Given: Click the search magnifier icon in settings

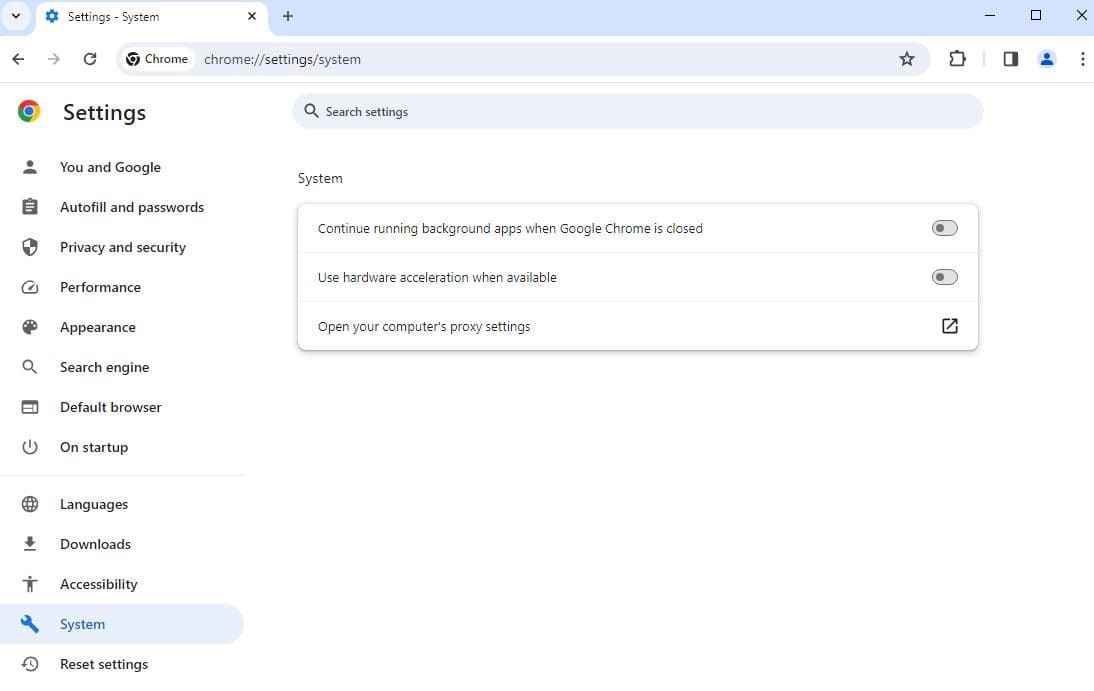Looking at the screenshot, I should [311, 111].
